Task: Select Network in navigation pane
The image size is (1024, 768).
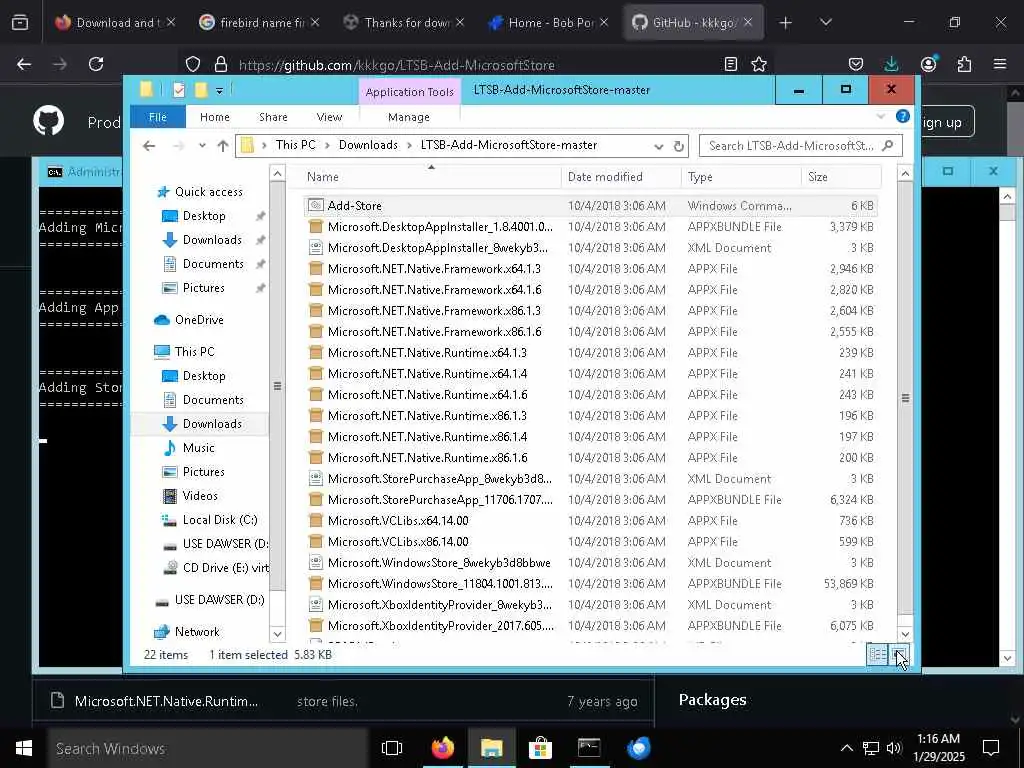Action: point(197,632)
